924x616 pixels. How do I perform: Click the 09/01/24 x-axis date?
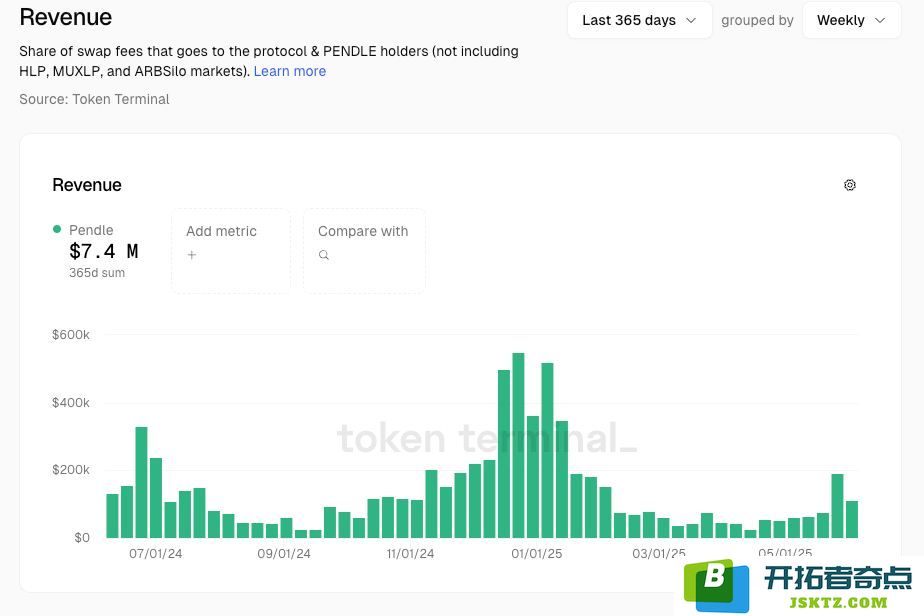coord(283,554)
